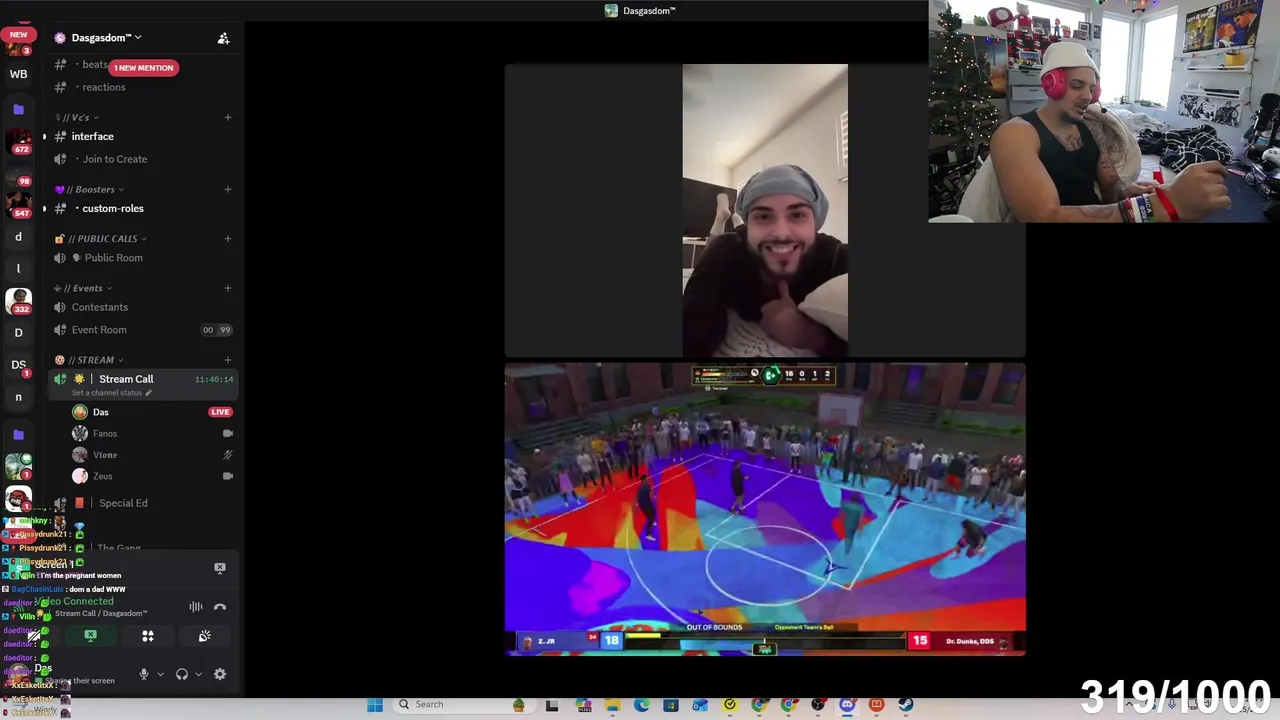Open Steam from the taskbar
Image resolution: width=1280 pixels, height=720 pixels.
pos(905,705)
